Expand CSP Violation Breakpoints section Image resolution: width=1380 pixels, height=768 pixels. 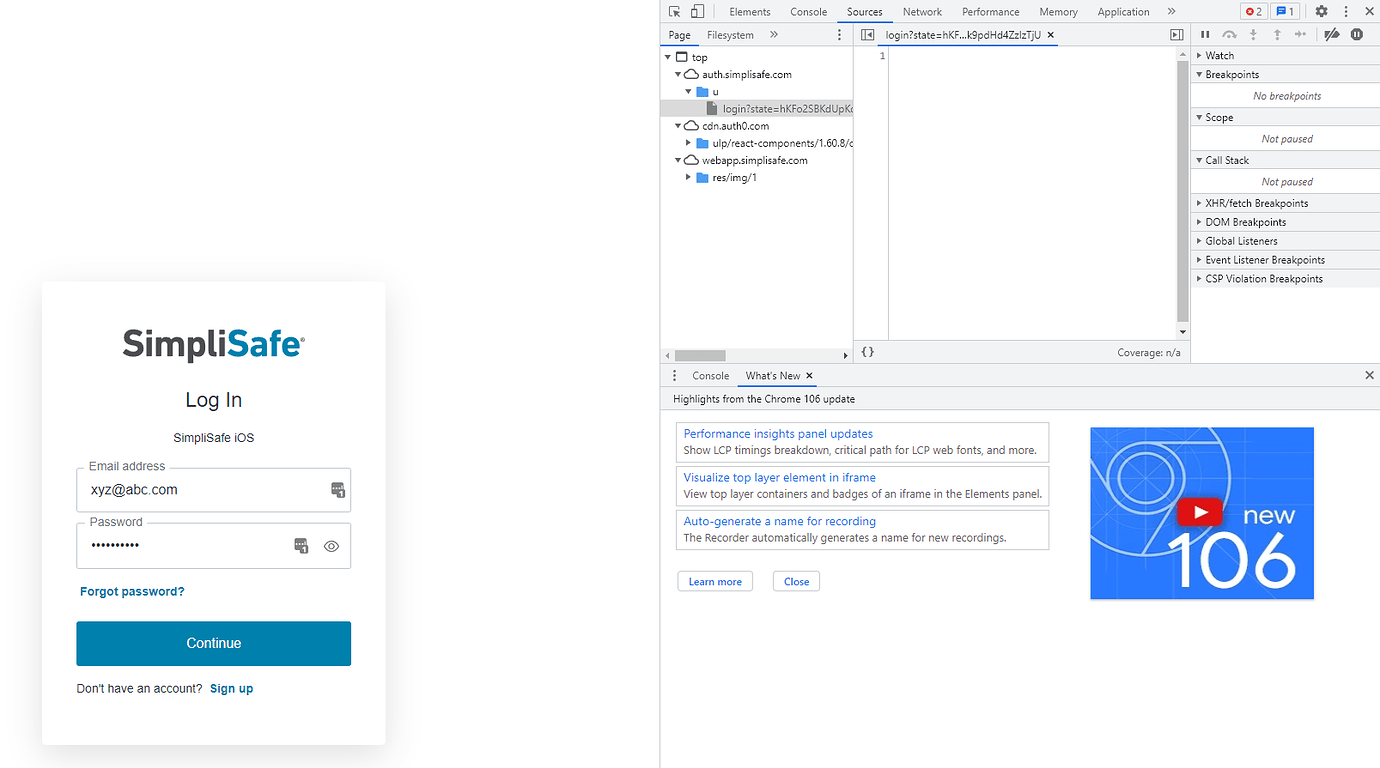click(1285, 279)
